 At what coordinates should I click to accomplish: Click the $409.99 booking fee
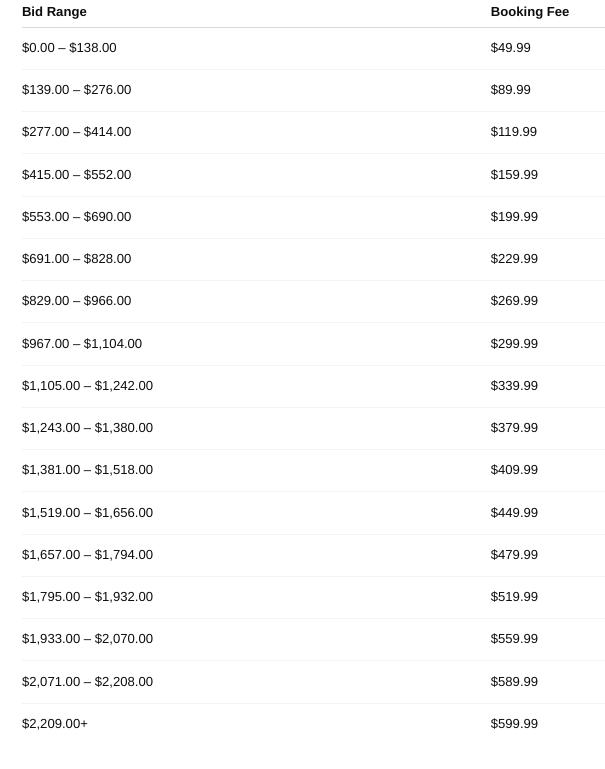coord(513,470)
